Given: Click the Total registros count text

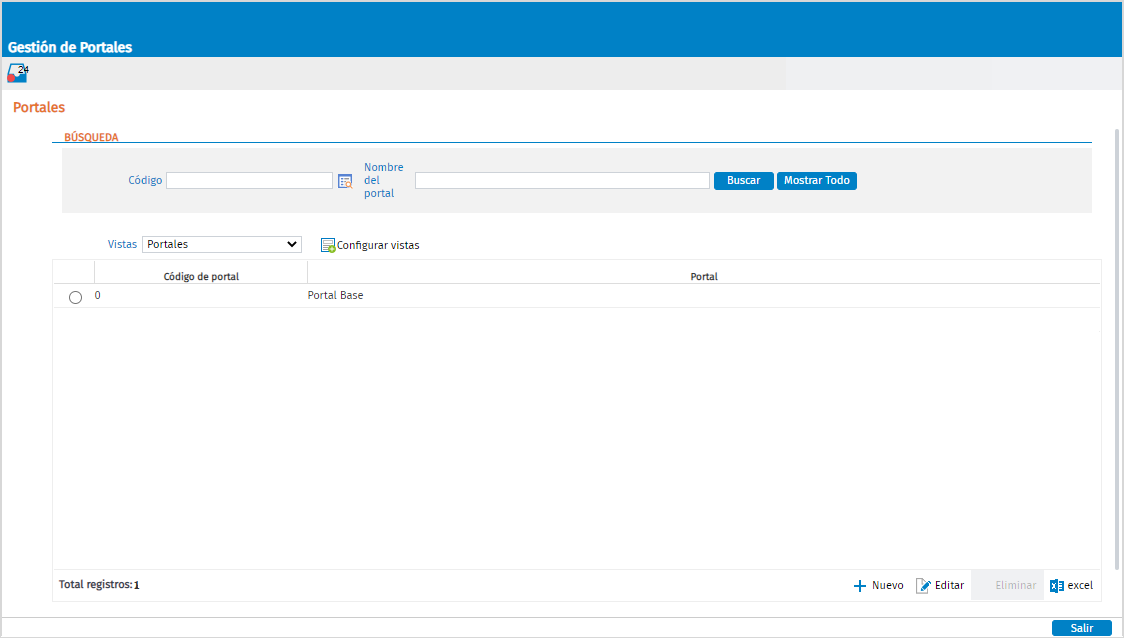Looking at the screenshot, I should tap(99, 585).
